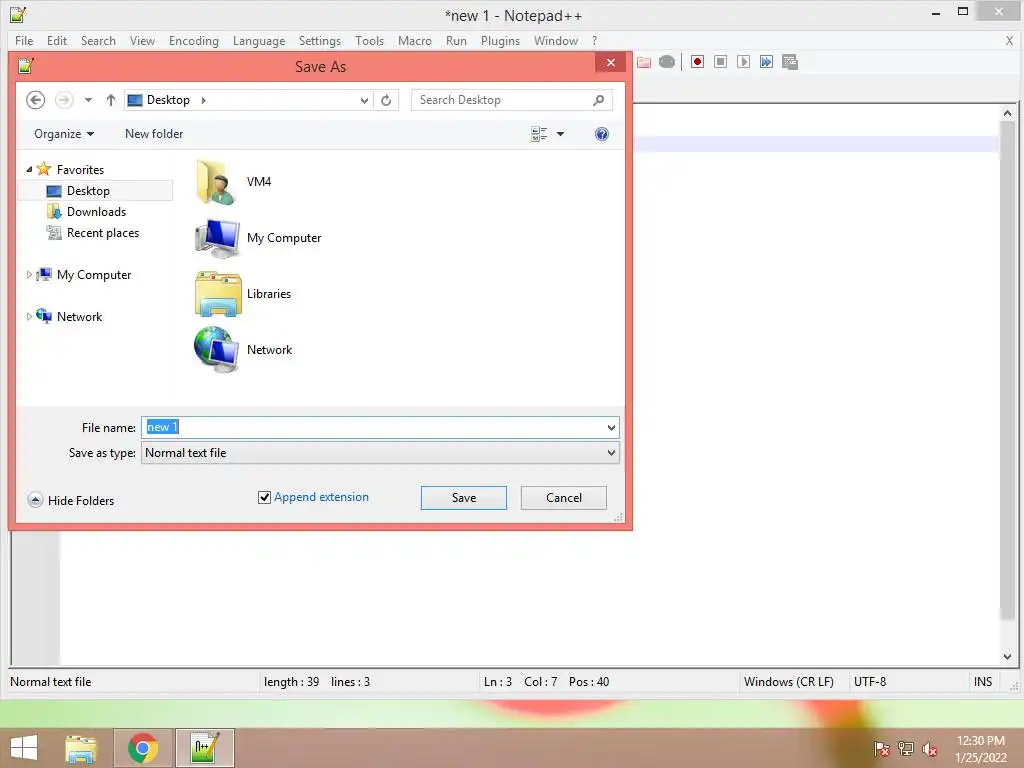The height and width of the screenshot is (768, 1024).
Task: Open the Edit menu
Action: (57, 40)
